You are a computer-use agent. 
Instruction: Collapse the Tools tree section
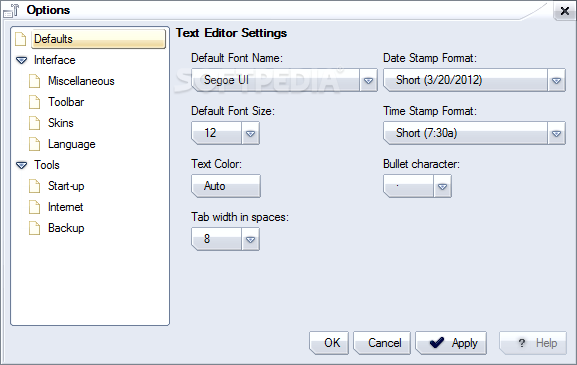tap(21, 165)
